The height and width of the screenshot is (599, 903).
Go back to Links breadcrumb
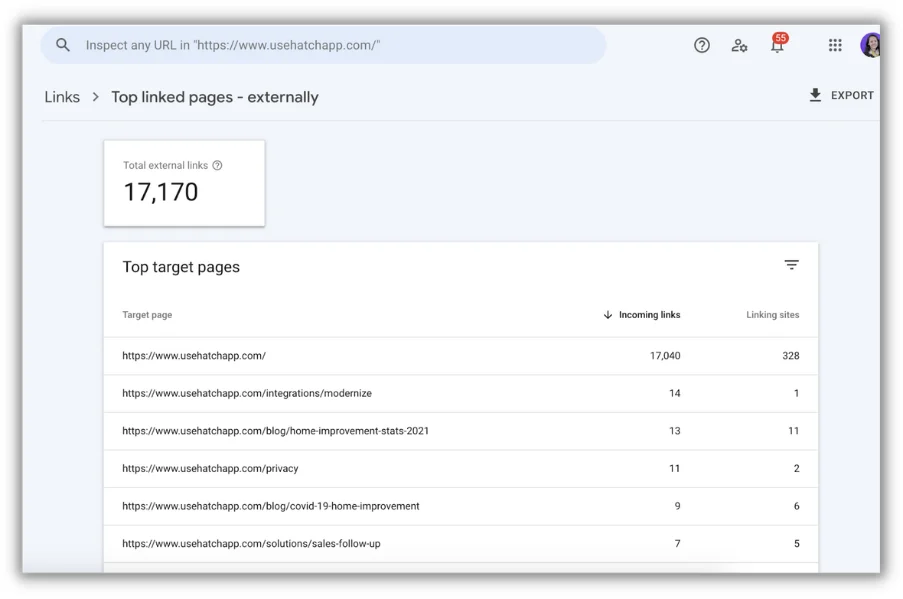(x=62, y=97)
